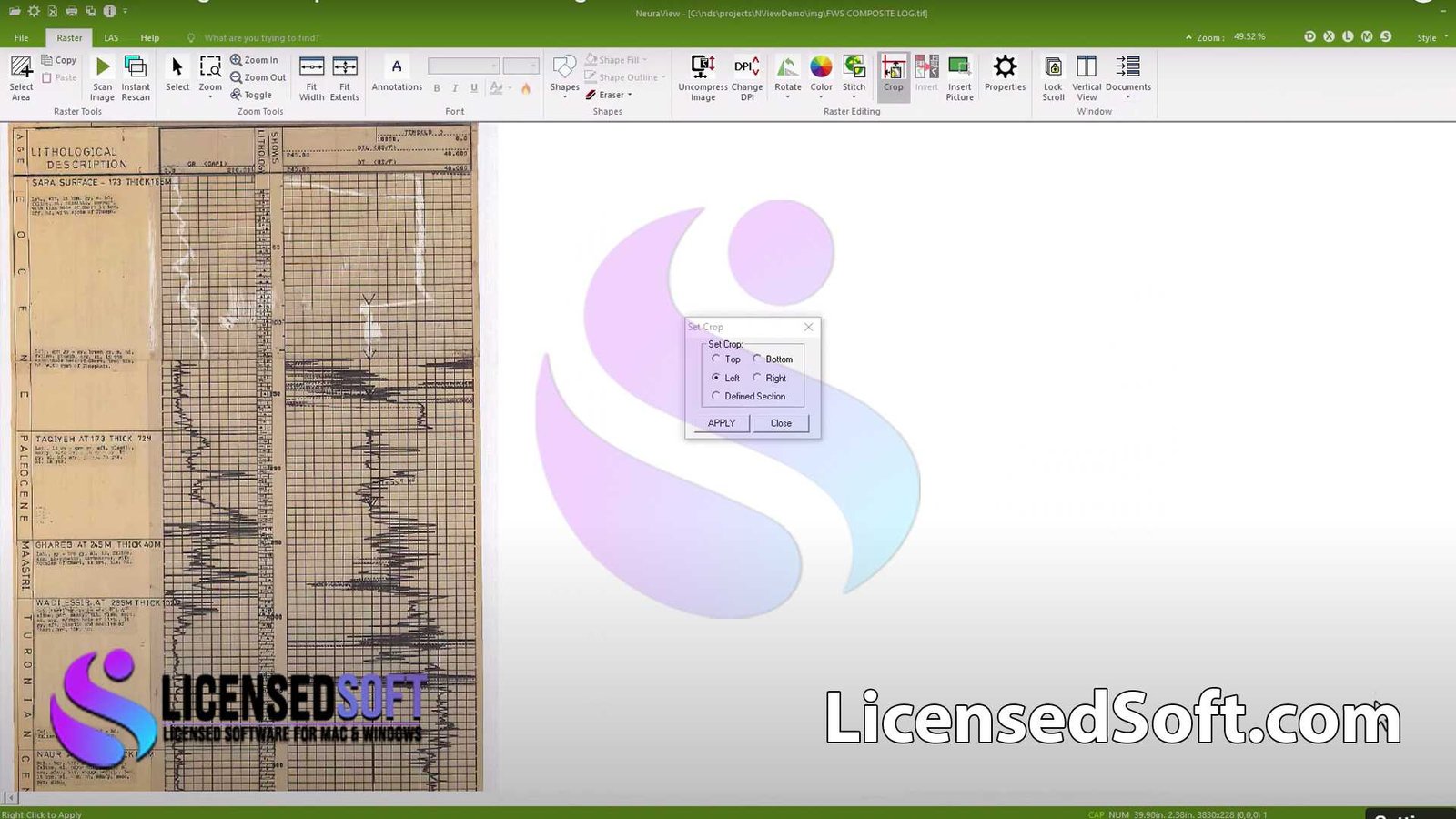Click the print quick access icon
The width and height of the screenshot is (1456, 819).
(72, 12)
